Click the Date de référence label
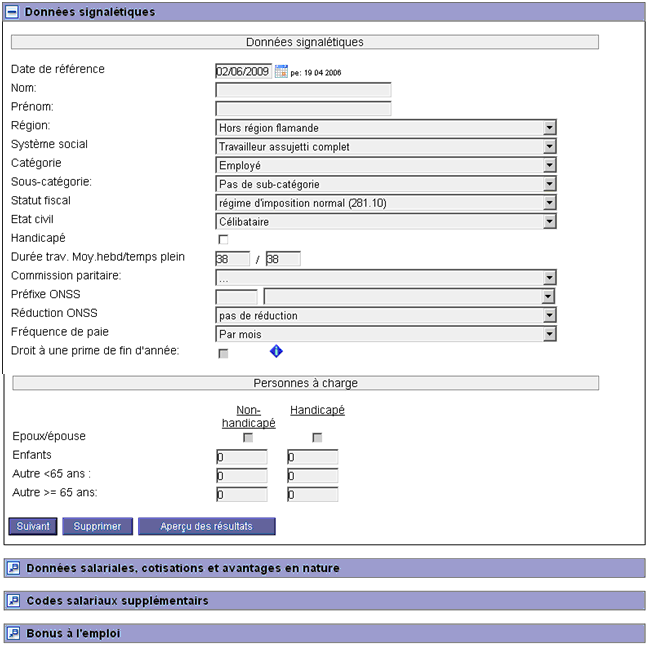The width and height of the screenshot is (647, 645). (x=58, y=69)
